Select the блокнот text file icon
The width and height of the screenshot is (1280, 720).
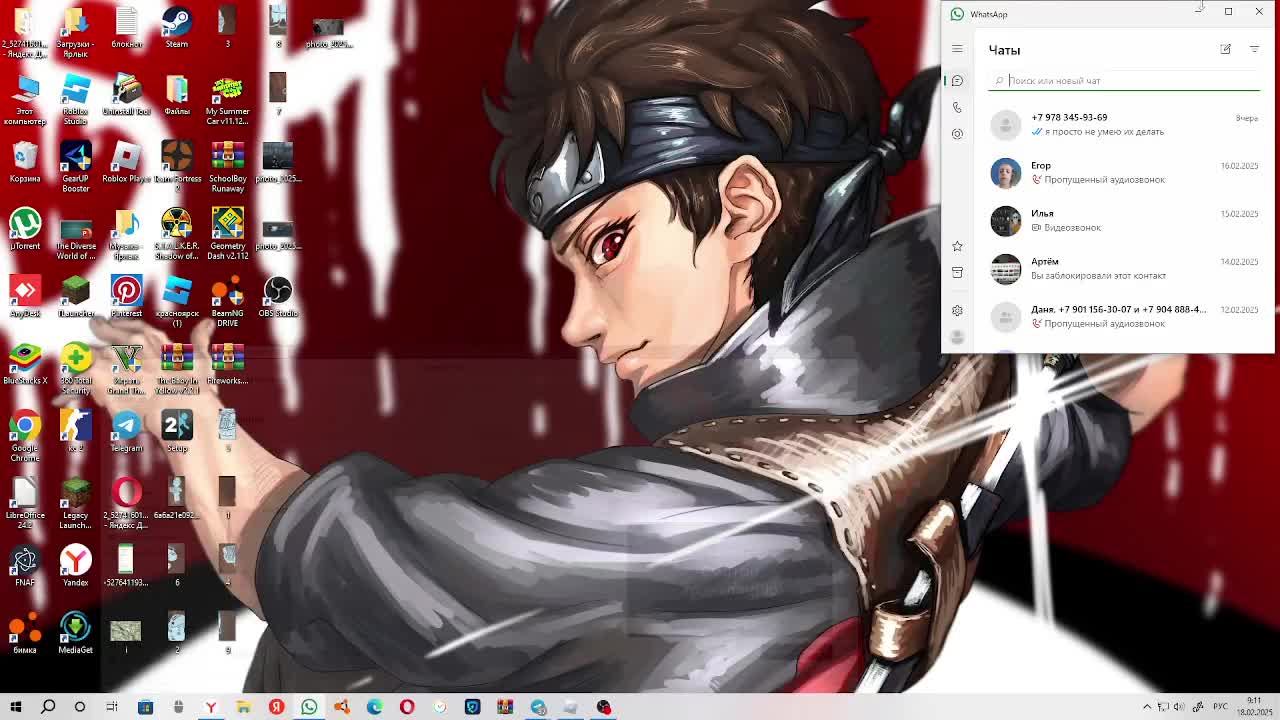point(126,28)
